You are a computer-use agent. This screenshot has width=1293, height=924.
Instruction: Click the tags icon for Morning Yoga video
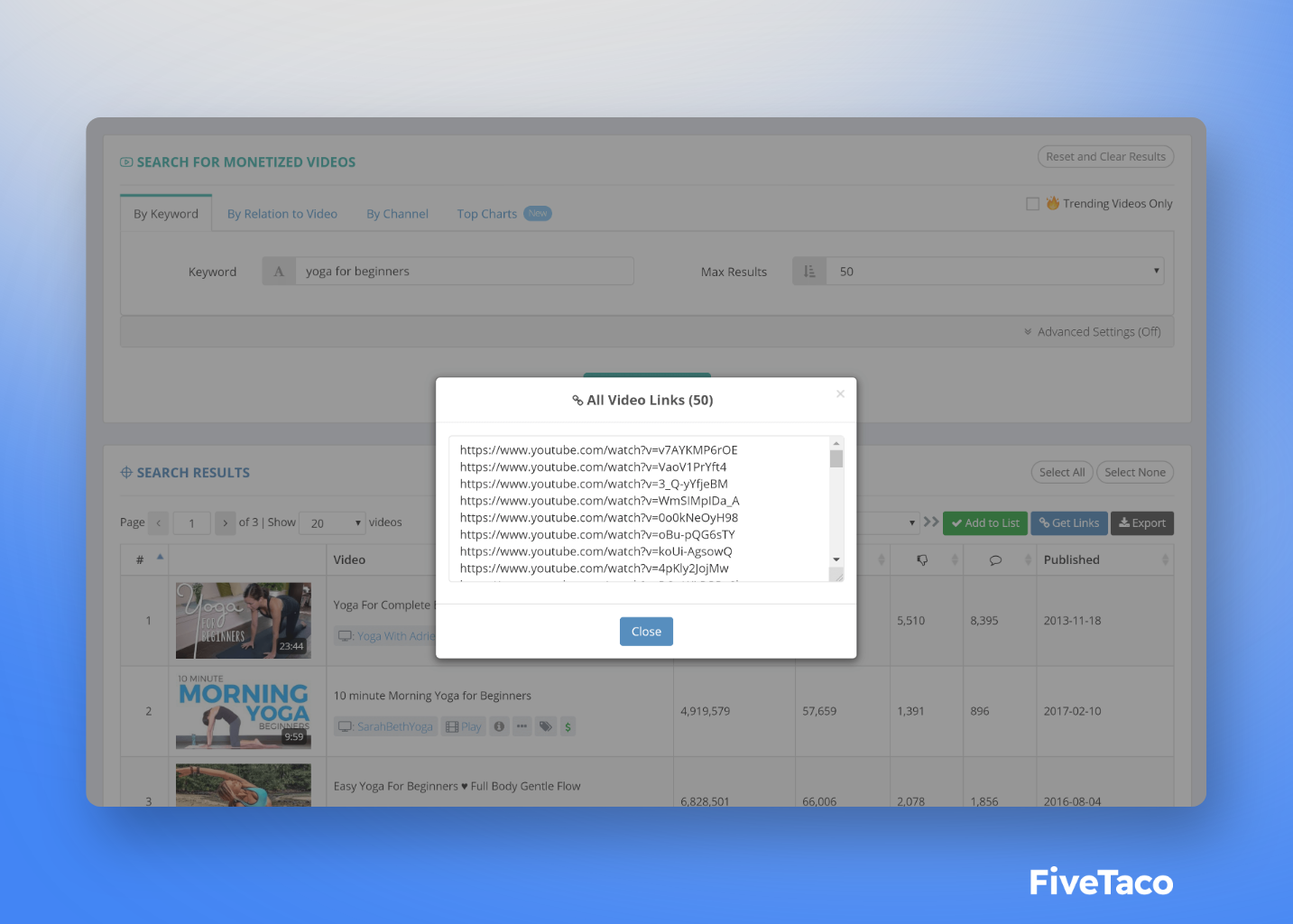(545, 726)
